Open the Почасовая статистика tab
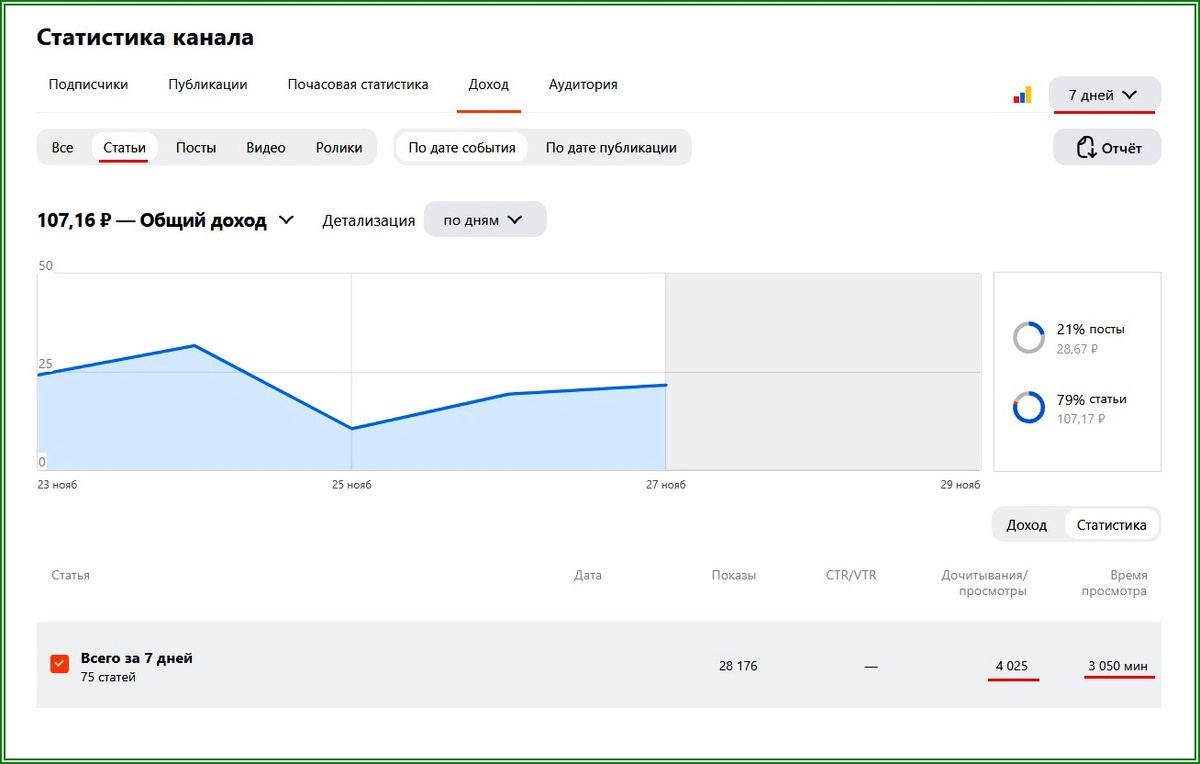The height and width of the screenshot is (764, 1200). pos(358,85)
